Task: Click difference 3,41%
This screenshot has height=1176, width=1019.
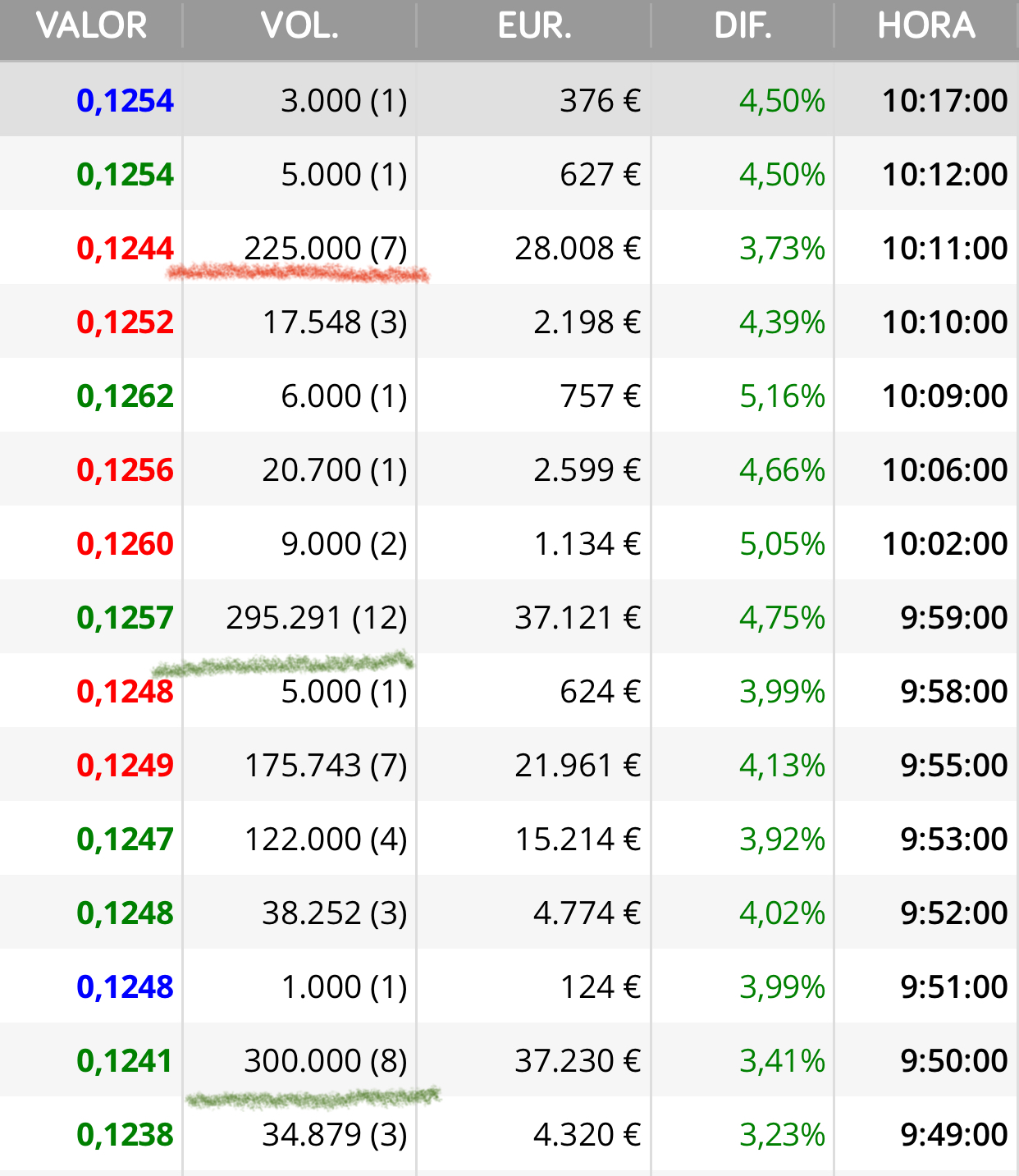Action: click(782, 1061)
